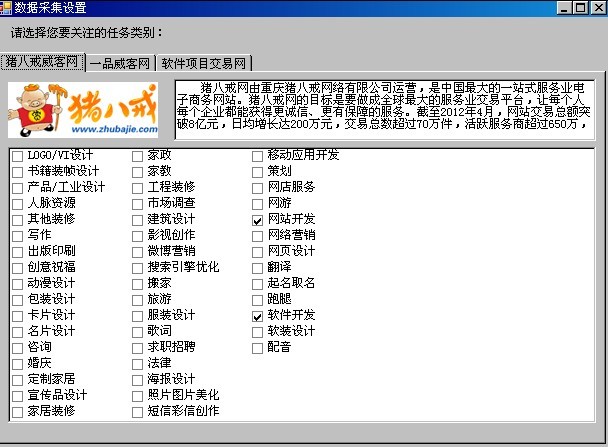Select the 猪八戒威客网 tab
The image size is (608, 447).
pyautogui.click(x=42, y=62)
